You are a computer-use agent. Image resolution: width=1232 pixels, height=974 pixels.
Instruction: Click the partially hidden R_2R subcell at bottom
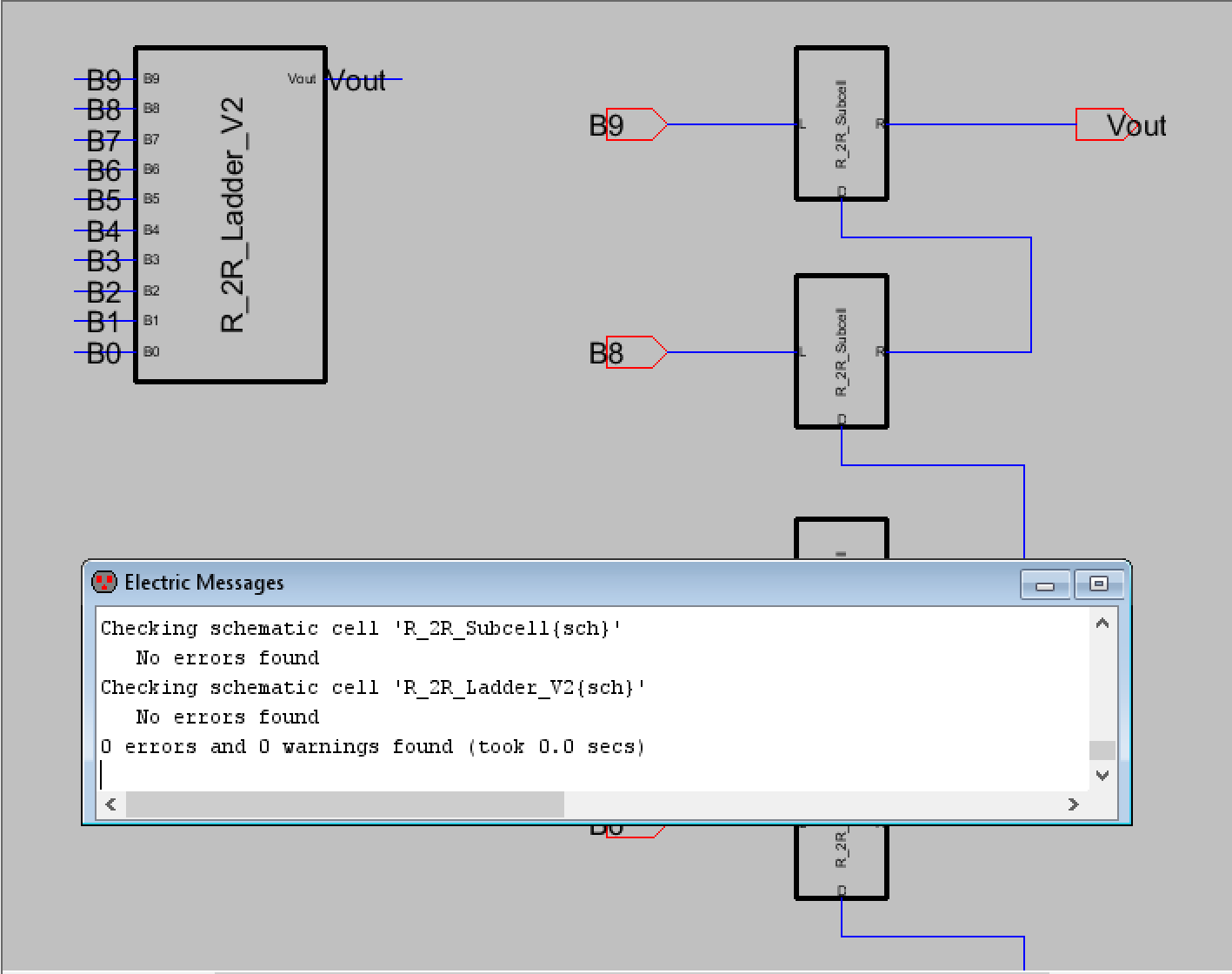(841, 861)
